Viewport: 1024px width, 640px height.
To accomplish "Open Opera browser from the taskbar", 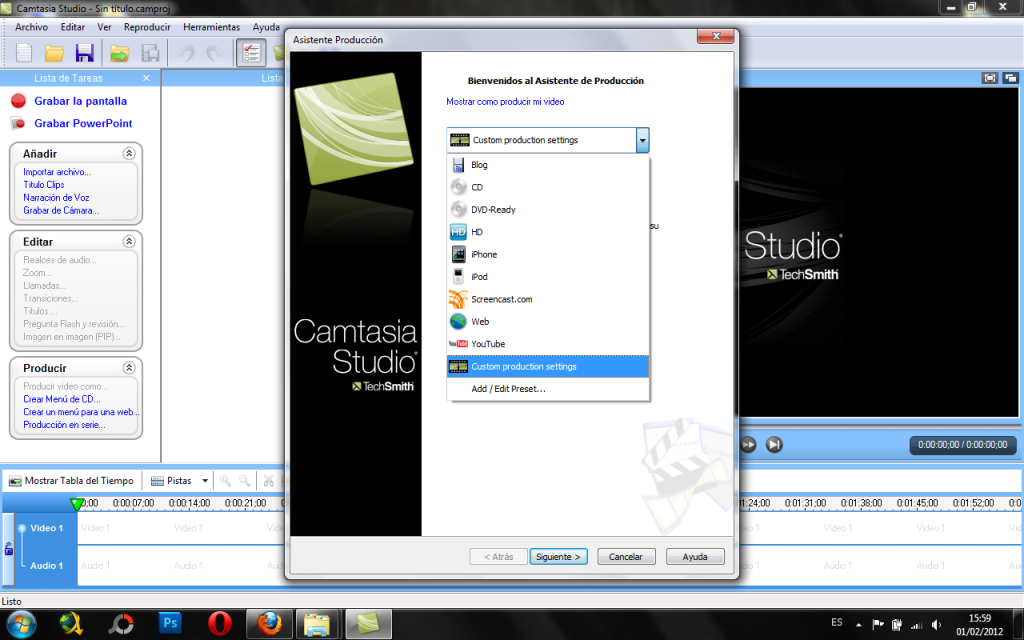I will pyautogui.click(x=219, y=624).
